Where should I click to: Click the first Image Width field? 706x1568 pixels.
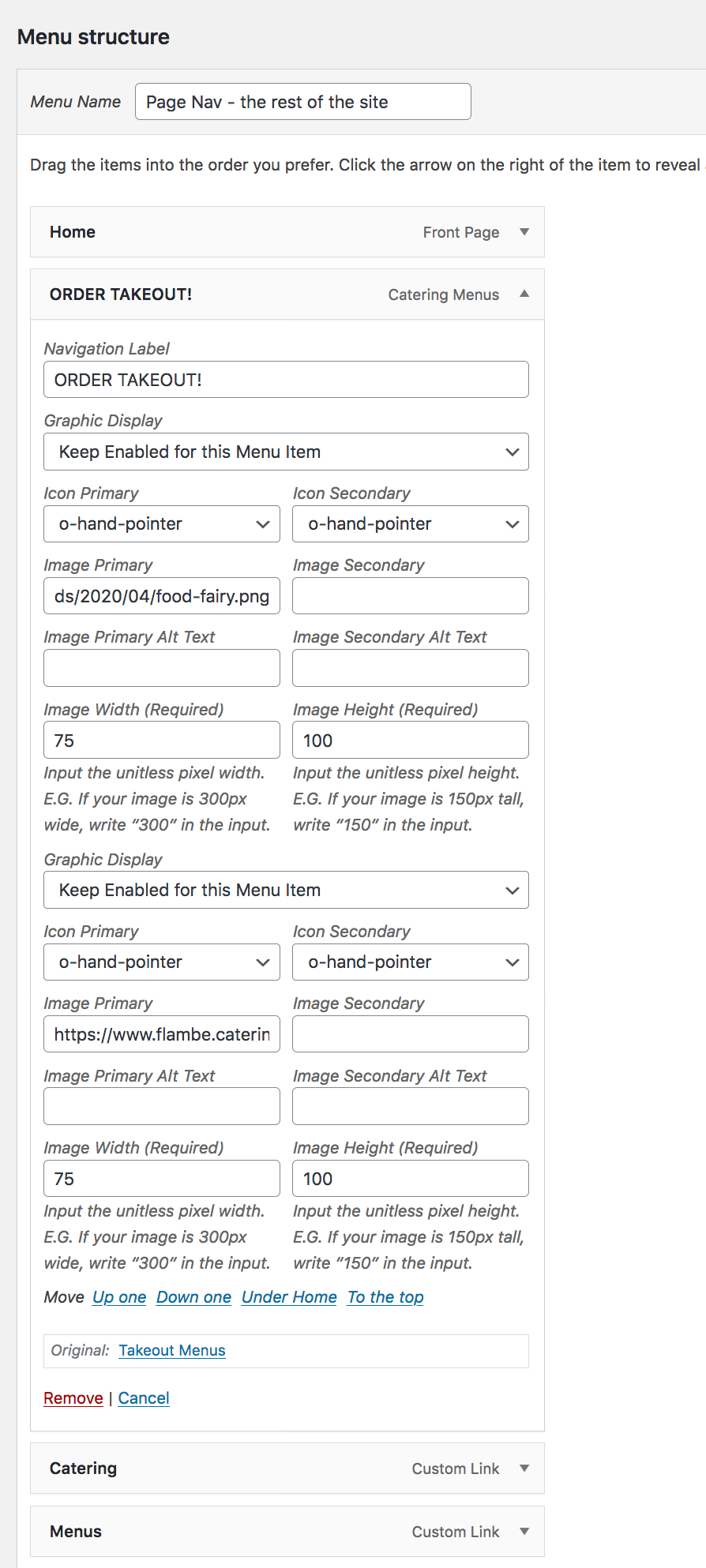162,741
